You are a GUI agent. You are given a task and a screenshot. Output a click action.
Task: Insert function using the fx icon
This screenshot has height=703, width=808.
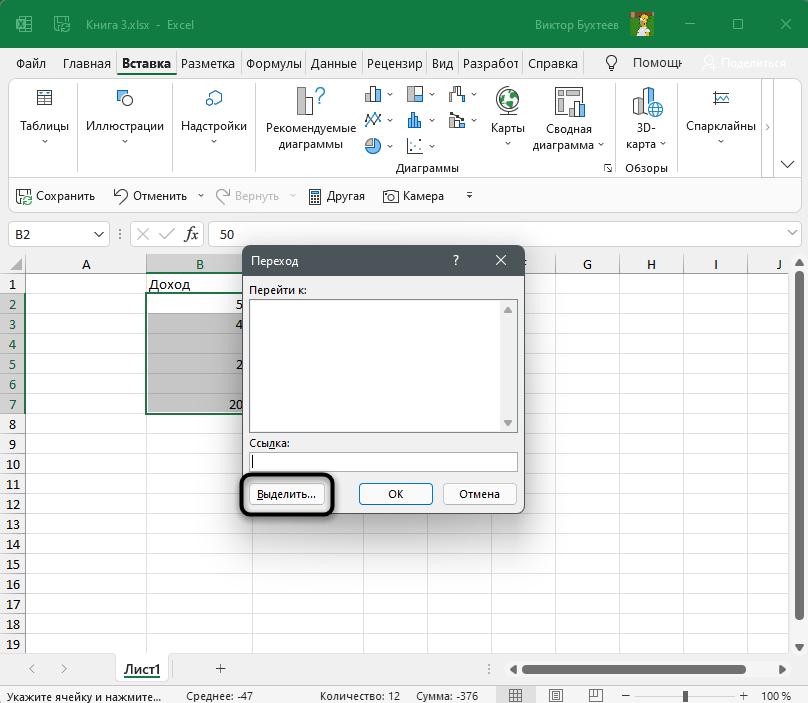(191, 234)
